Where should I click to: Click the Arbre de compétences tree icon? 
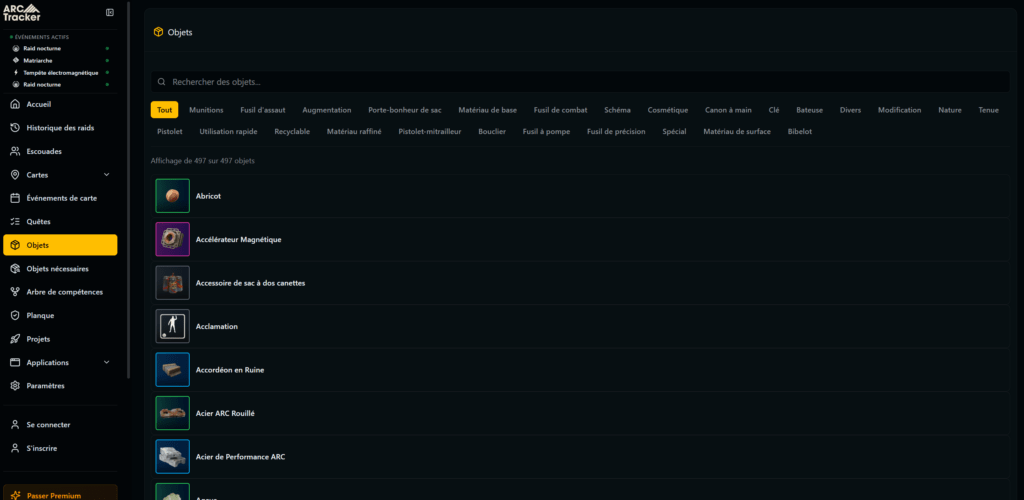coord(15,292)
